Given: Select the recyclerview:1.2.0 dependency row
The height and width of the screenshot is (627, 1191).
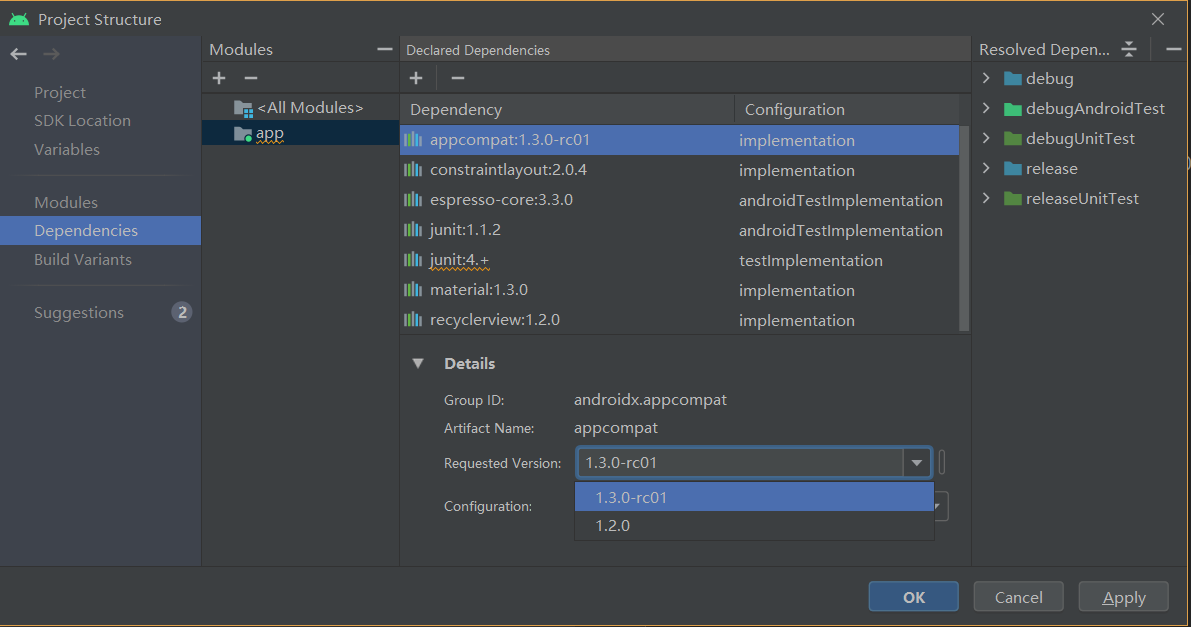Looking at the screenshot, I should pyautogui.click(x=680, y=320).
